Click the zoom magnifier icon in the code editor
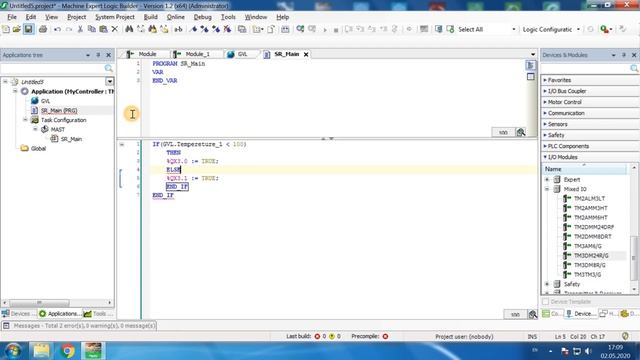 533,314
